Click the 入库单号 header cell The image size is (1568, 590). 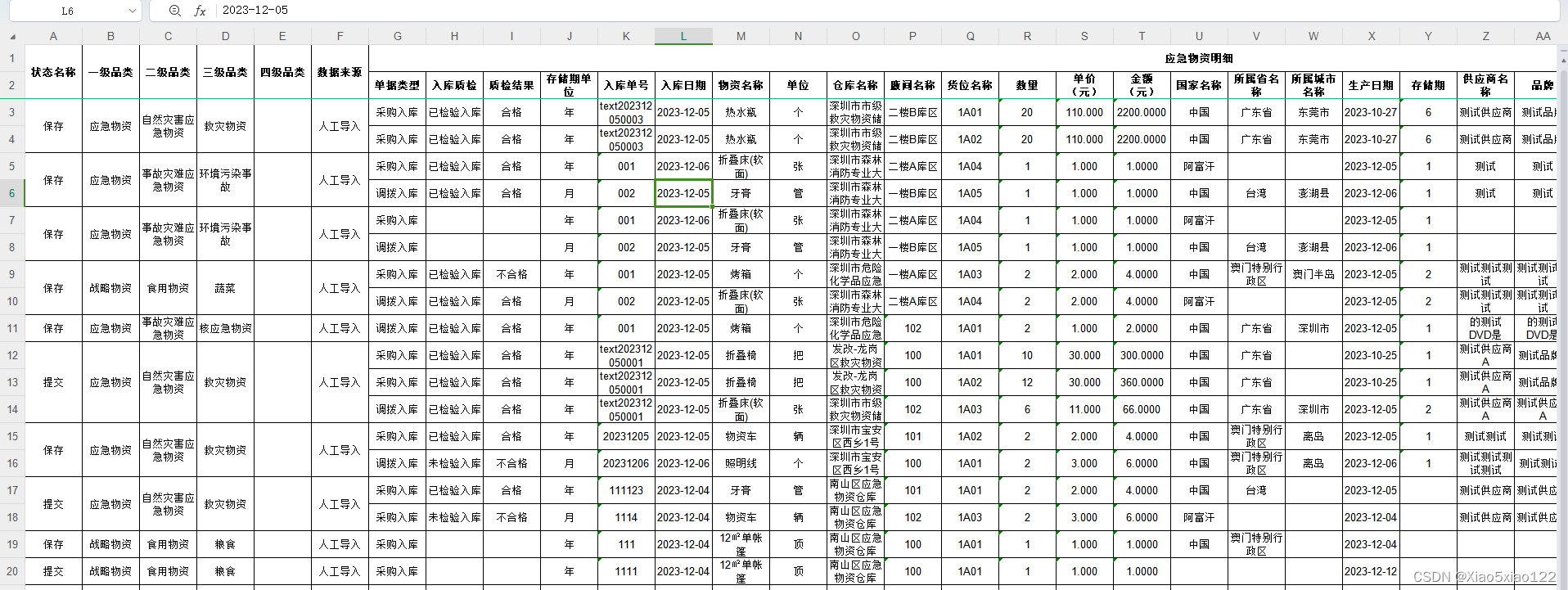point(626,85)
